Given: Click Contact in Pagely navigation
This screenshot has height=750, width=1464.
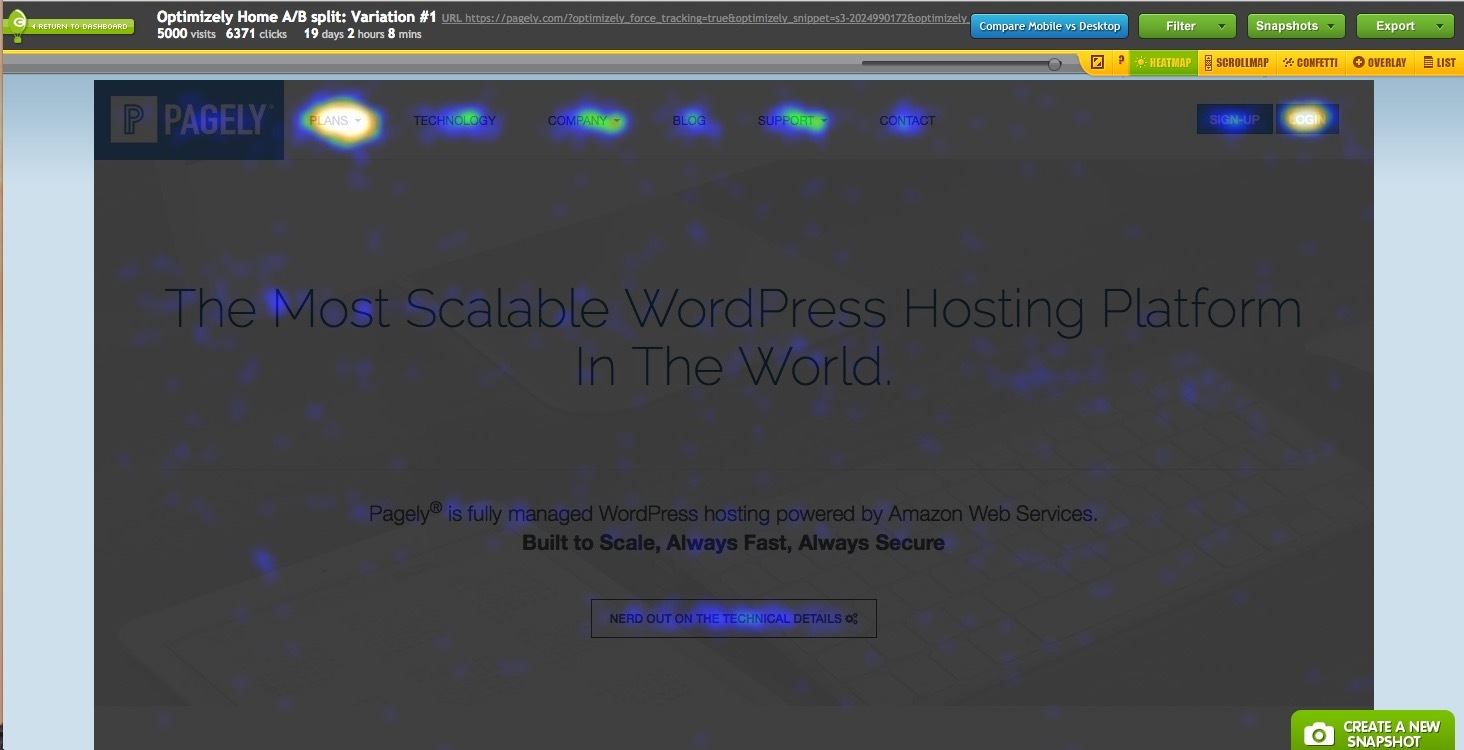Looking at the screenshot, I should (x=907, y=121).
